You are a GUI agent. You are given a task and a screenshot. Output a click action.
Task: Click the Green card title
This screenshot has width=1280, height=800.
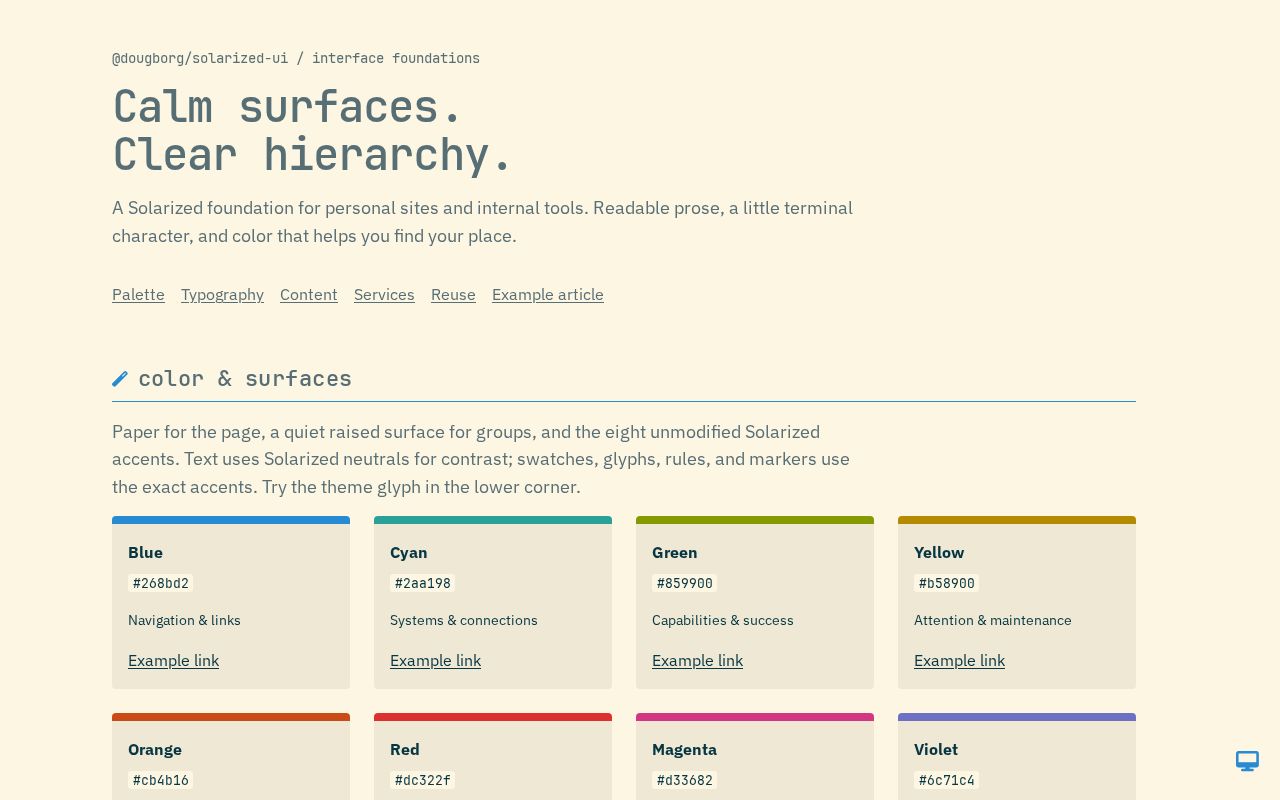coord(674,552)
